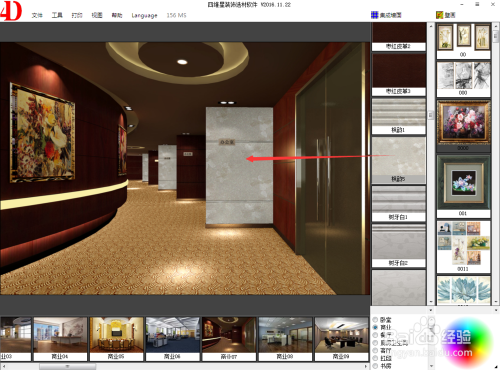Click the scene strip horizontal scrollbar thumb
The width and height of the screenshot is (500, 370).
pyautogui.click(x=68, y=366)
